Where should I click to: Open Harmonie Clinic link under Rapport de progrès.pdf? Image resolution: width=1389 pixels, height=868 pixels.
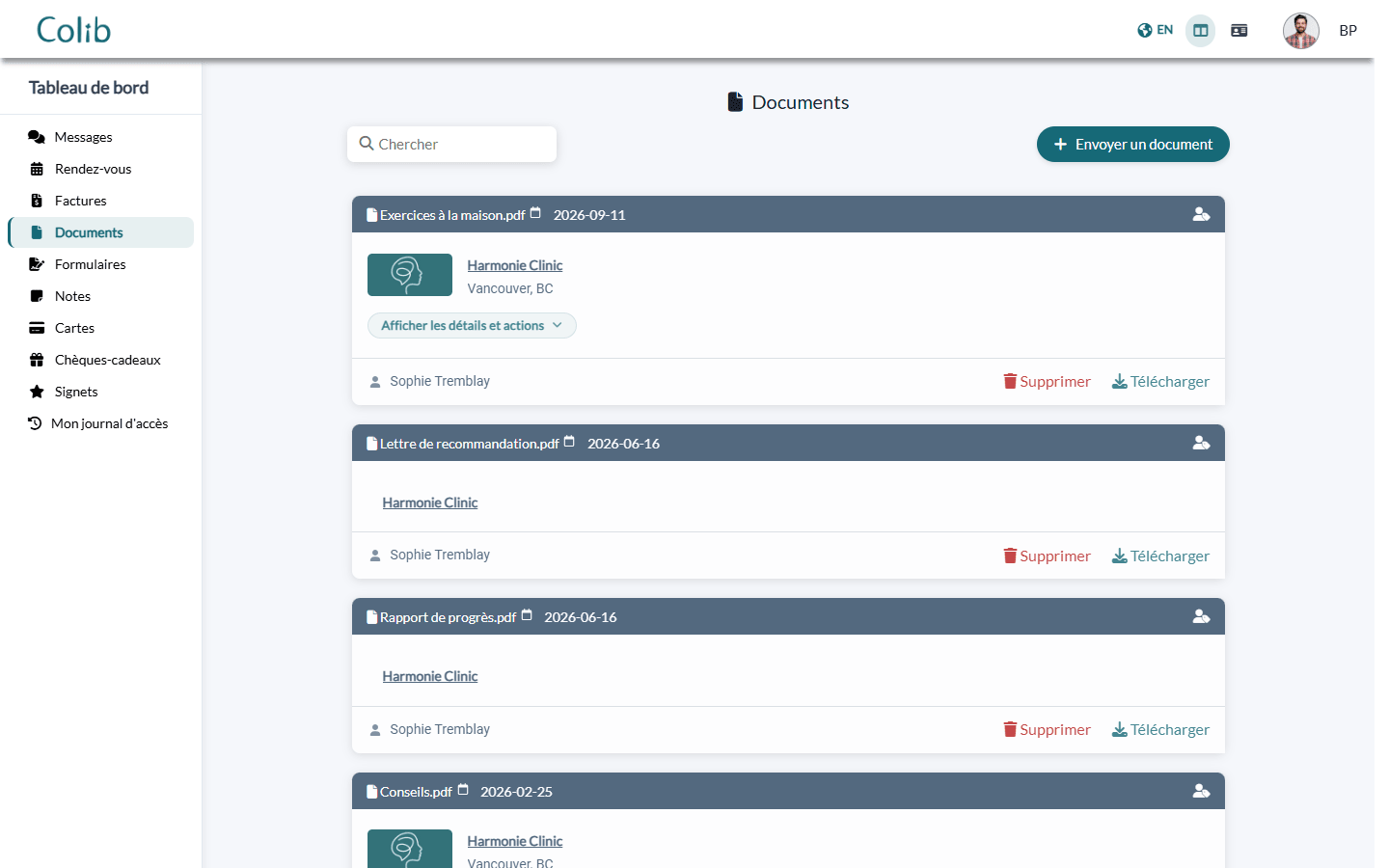[429, 676]
